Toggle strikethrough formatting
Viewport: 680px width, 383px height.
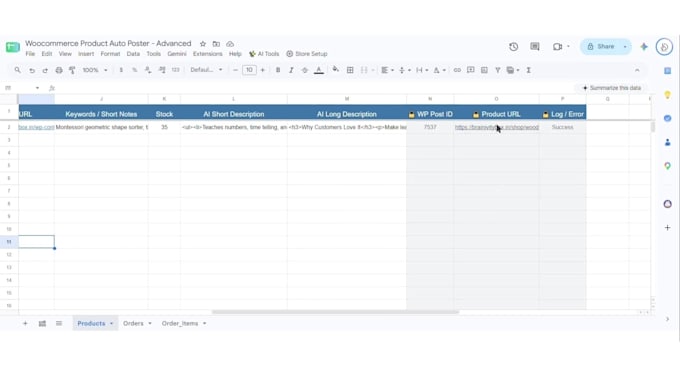coord(304,70)
